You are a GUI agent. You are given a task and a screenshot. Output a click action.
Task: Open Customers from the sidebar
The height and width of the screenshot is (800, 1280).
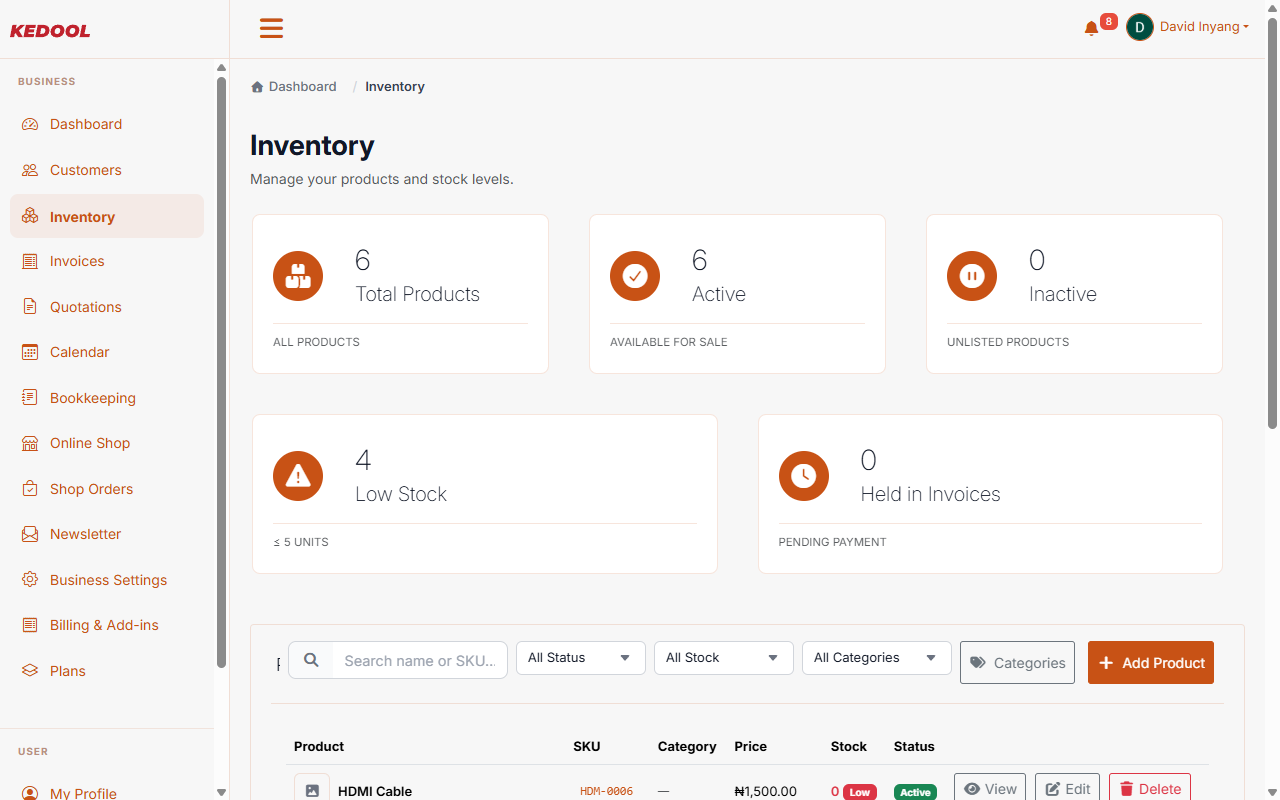point(107,170)
